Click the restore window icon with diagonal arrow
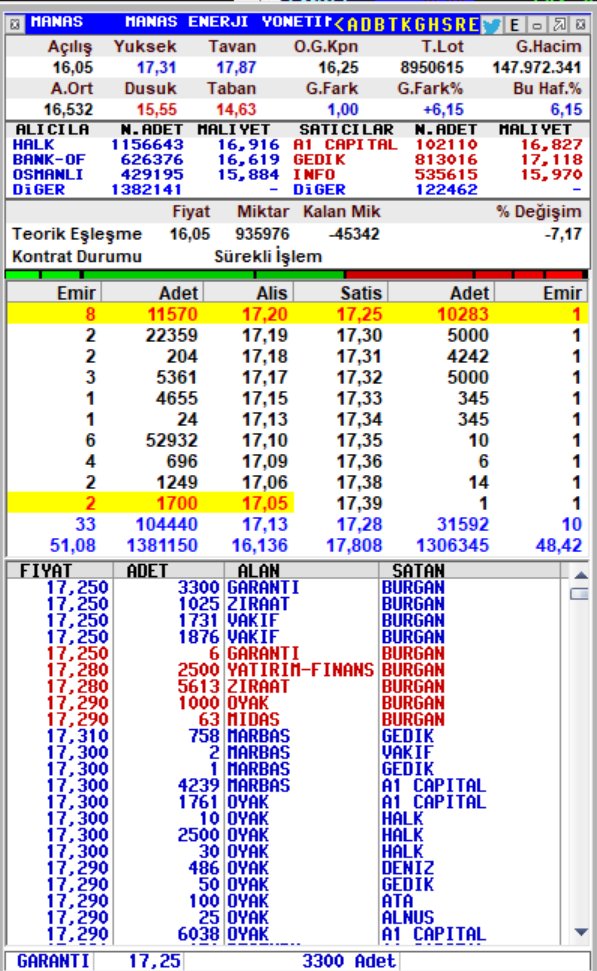This screenshot has height=971, width=597. (x=559, y=25)
